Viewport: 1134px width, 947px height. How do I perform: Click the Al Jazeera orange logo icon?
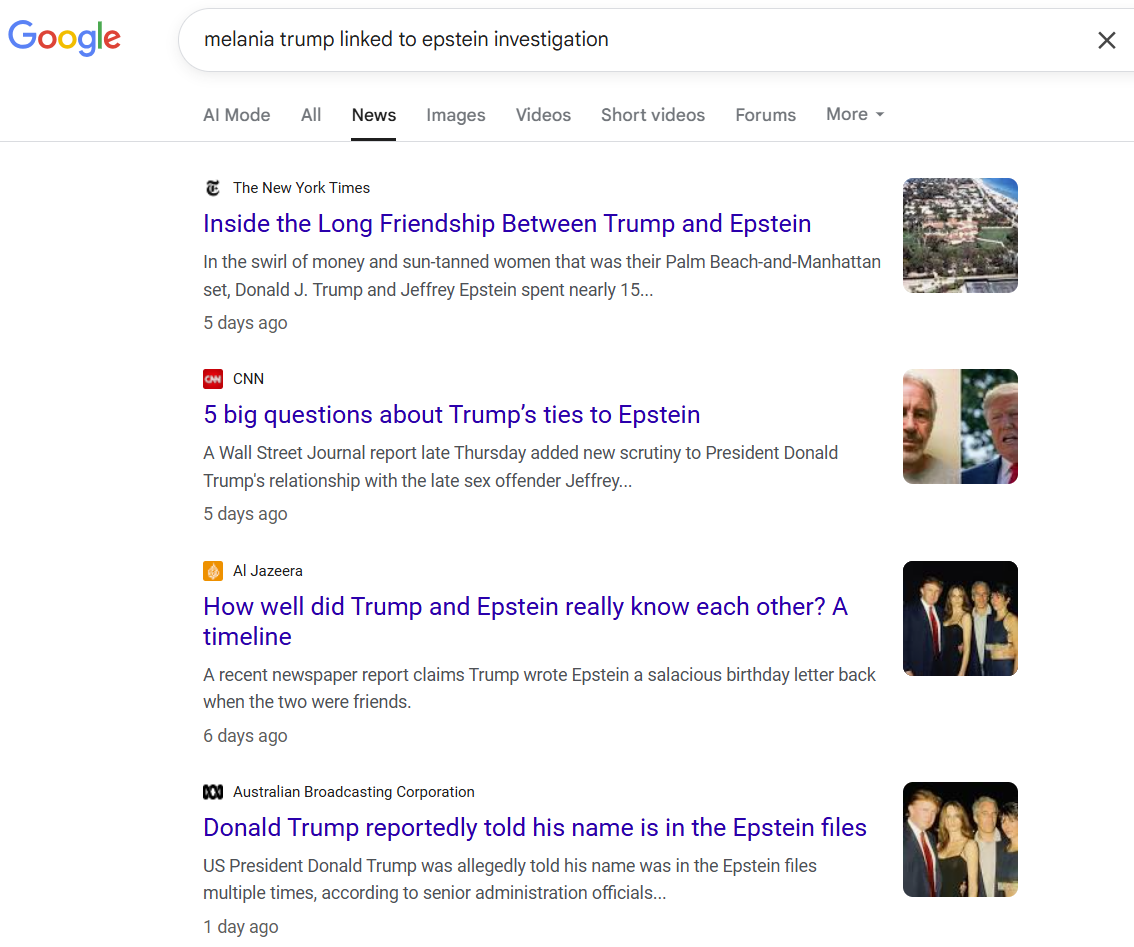tap(213, 571)
